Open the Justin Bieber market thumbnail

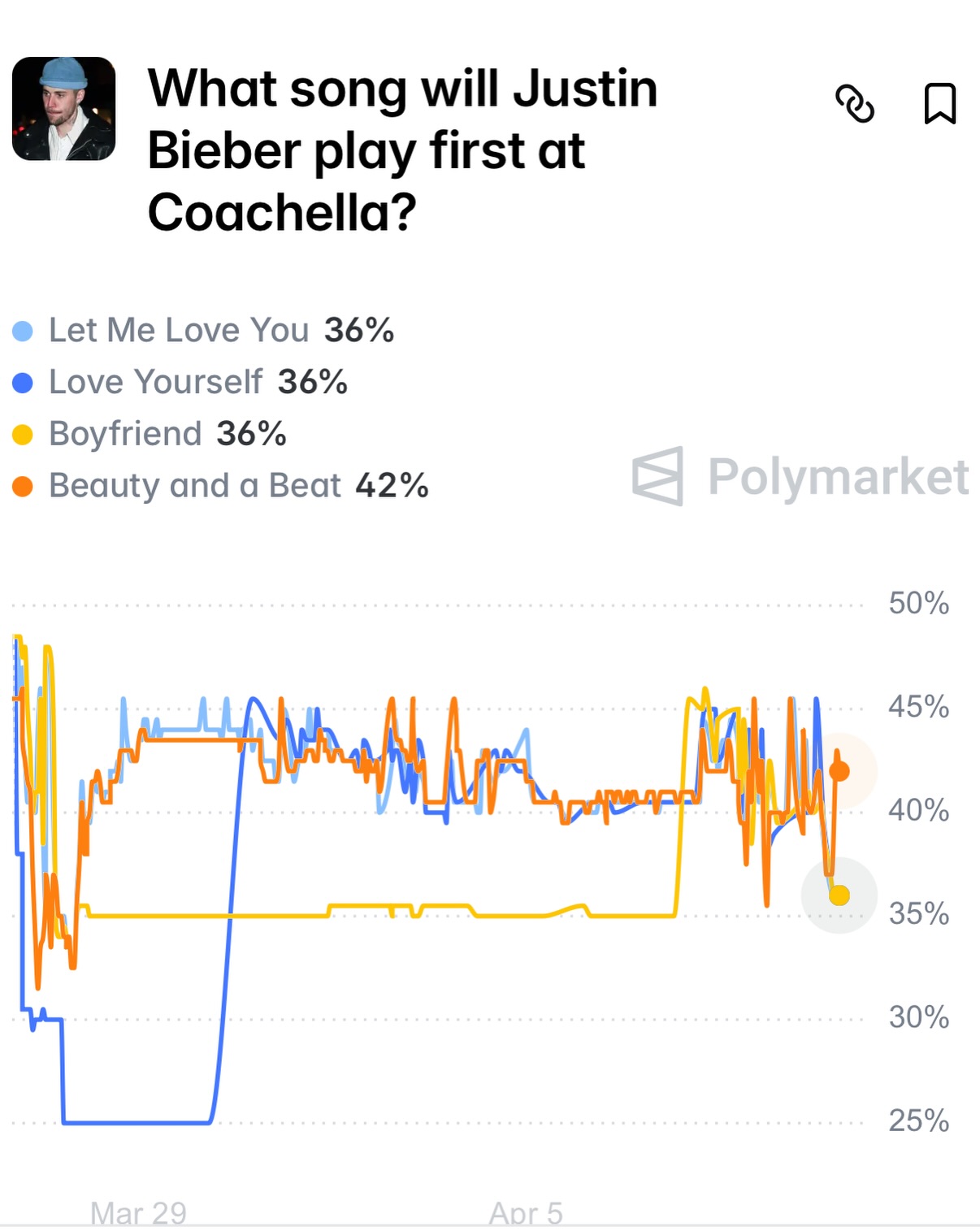point(63,109)
